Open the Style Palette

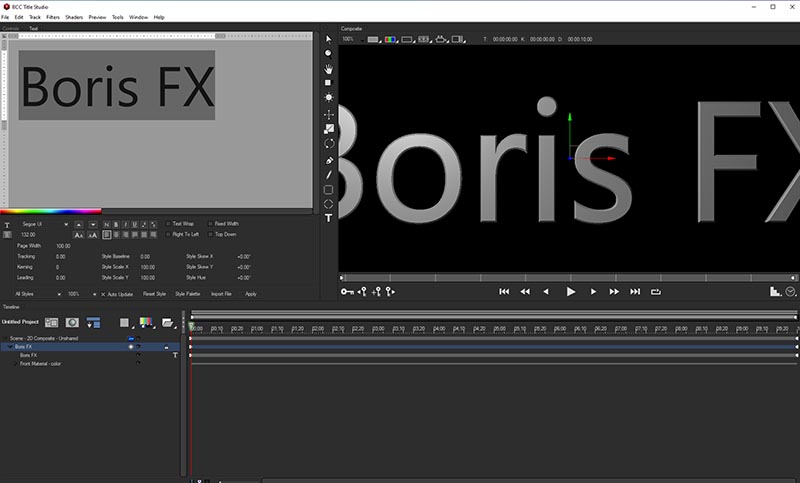coord(187,294)
